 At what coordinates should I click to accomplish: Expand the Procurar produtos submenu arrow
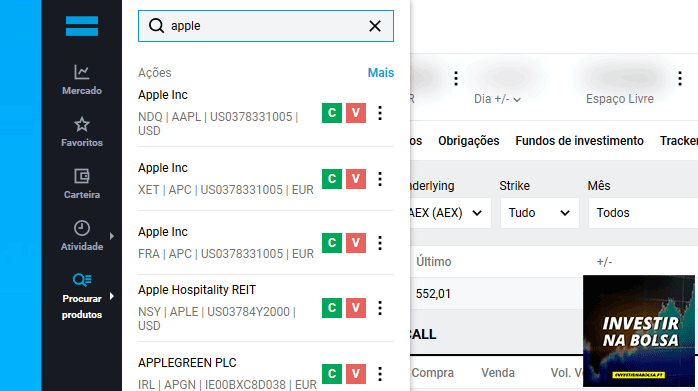click(x=112, y=296)
